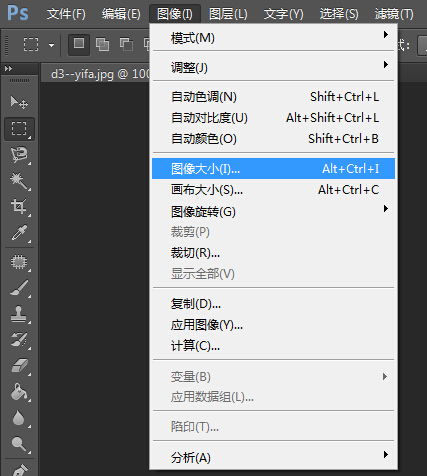Toggle the Add to Selection mode
Screen dimensions: 427x476
click(x=102, y=44)
